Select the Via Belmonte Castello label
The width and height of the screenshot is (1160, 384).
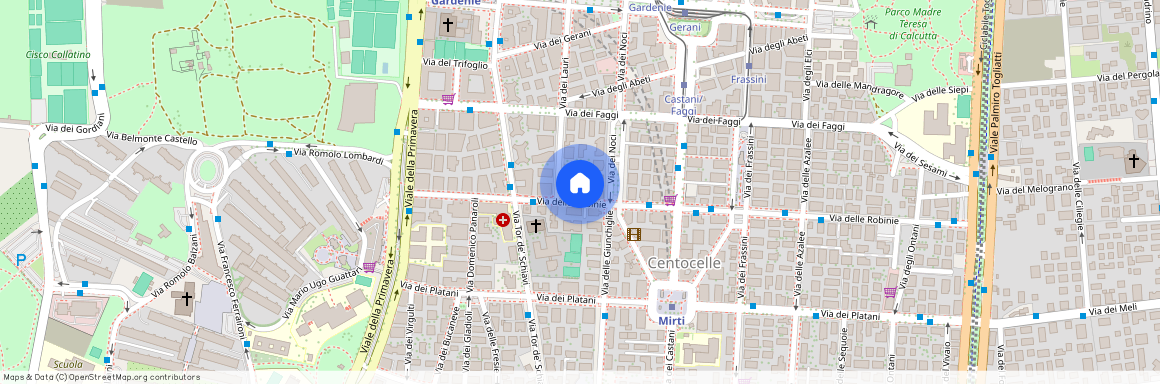(x=152, y=138)
